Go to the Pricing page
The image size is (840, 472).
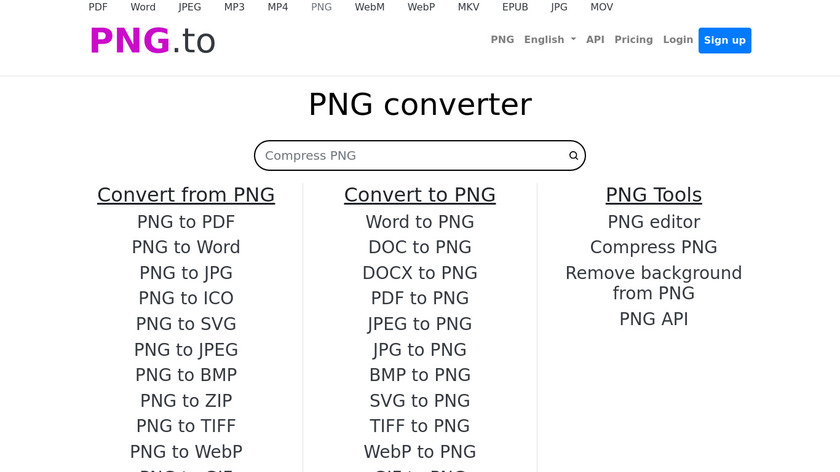coord(633,40)
